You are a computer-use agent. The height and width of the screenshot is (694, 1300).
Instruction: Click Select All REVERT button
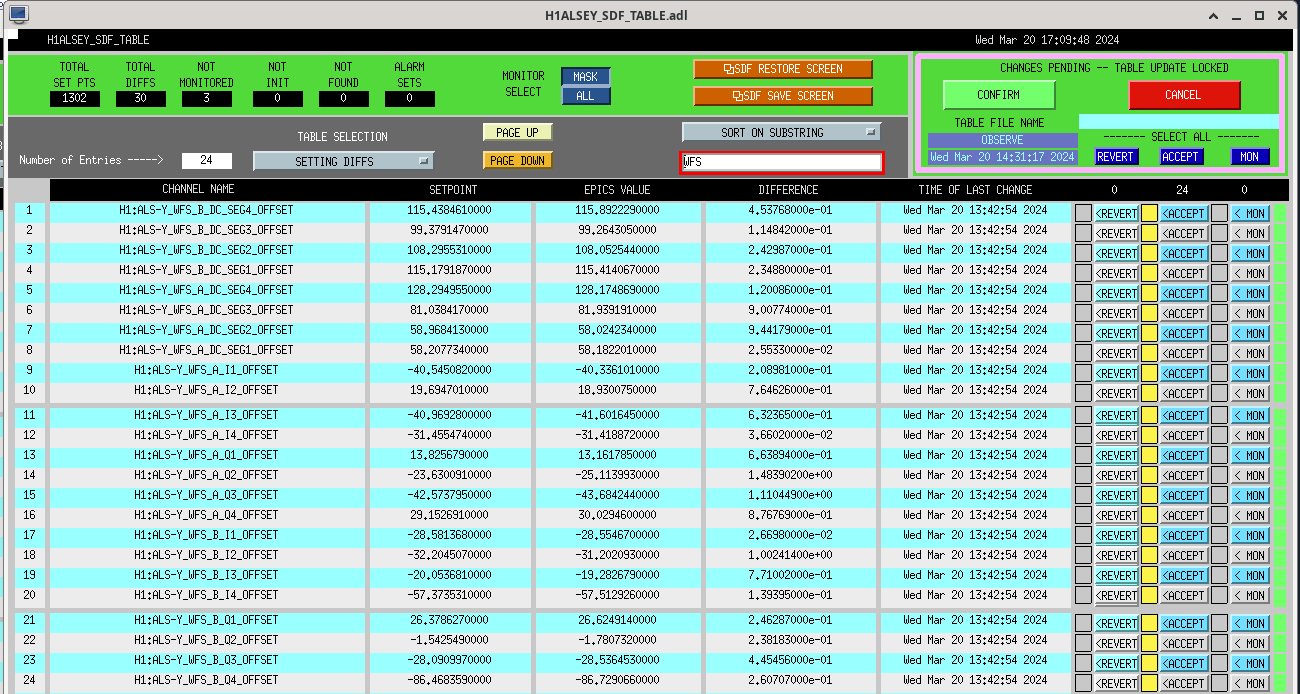coord(1116,157)
